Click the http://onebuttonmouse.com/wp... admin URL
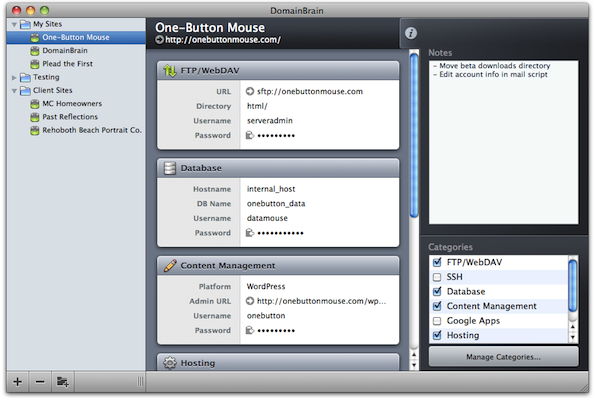The image size is (595, 400). 321,301
